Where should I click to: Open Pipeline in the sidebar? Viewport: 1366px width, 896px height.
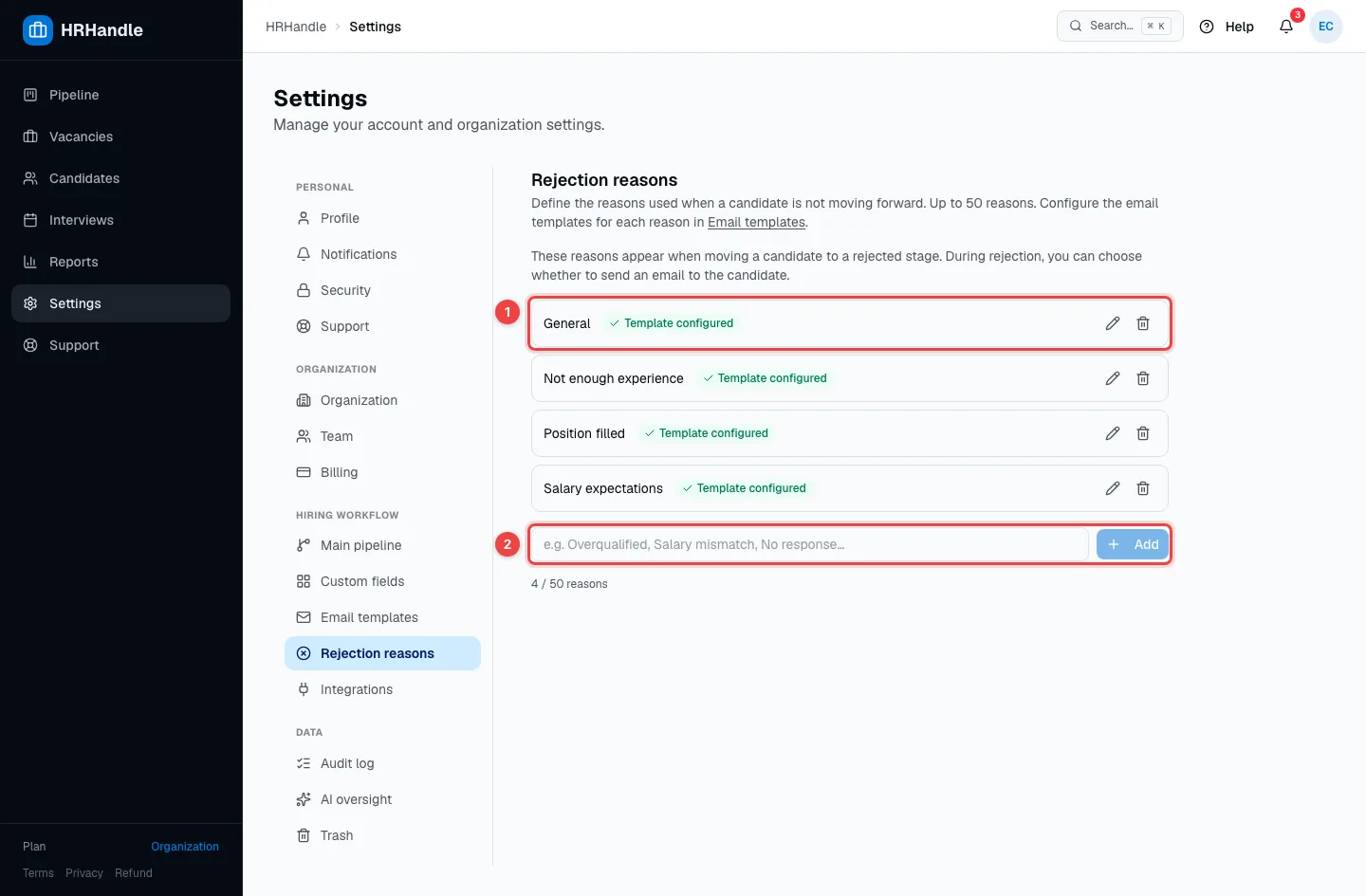[x=120, y=95]
